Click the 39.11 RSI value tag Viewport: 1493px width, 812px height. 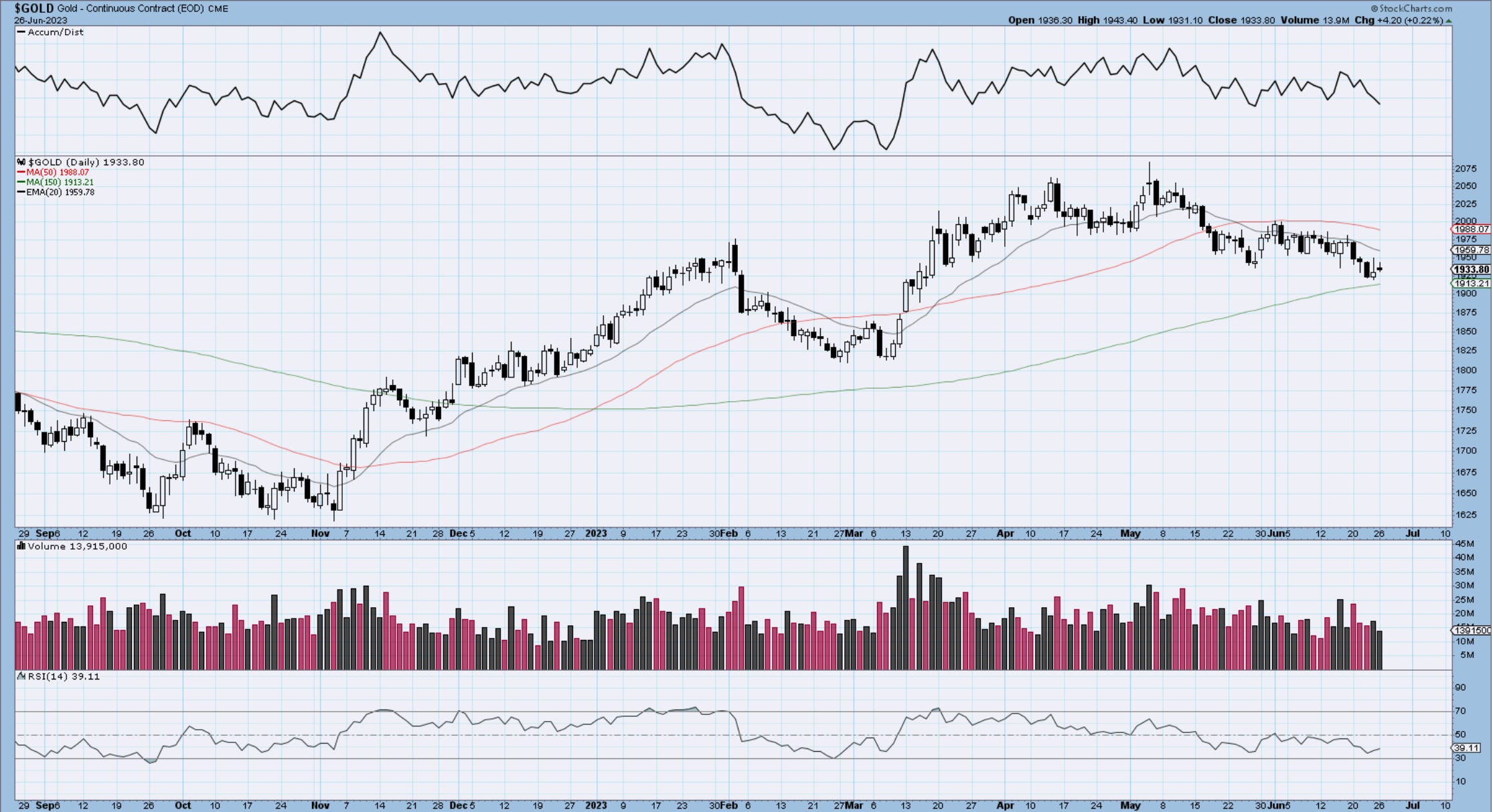[x=1466, y=748]
